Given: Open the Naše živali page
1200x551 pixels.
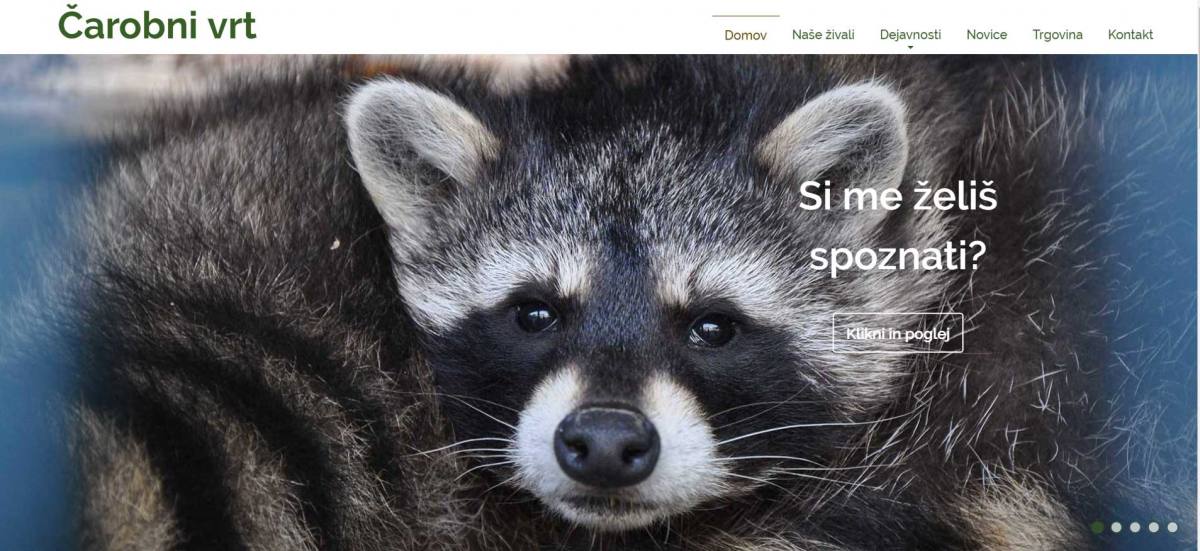Looking at the screenshot, I should coord(823,34).
